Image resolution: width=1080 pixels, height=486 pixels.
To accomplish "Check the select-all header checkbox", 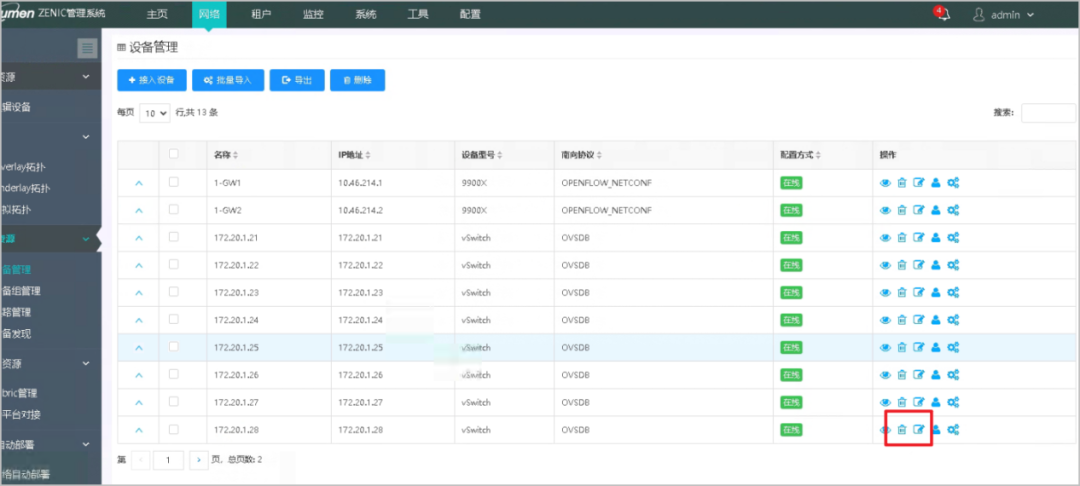I will click(174, 154).
